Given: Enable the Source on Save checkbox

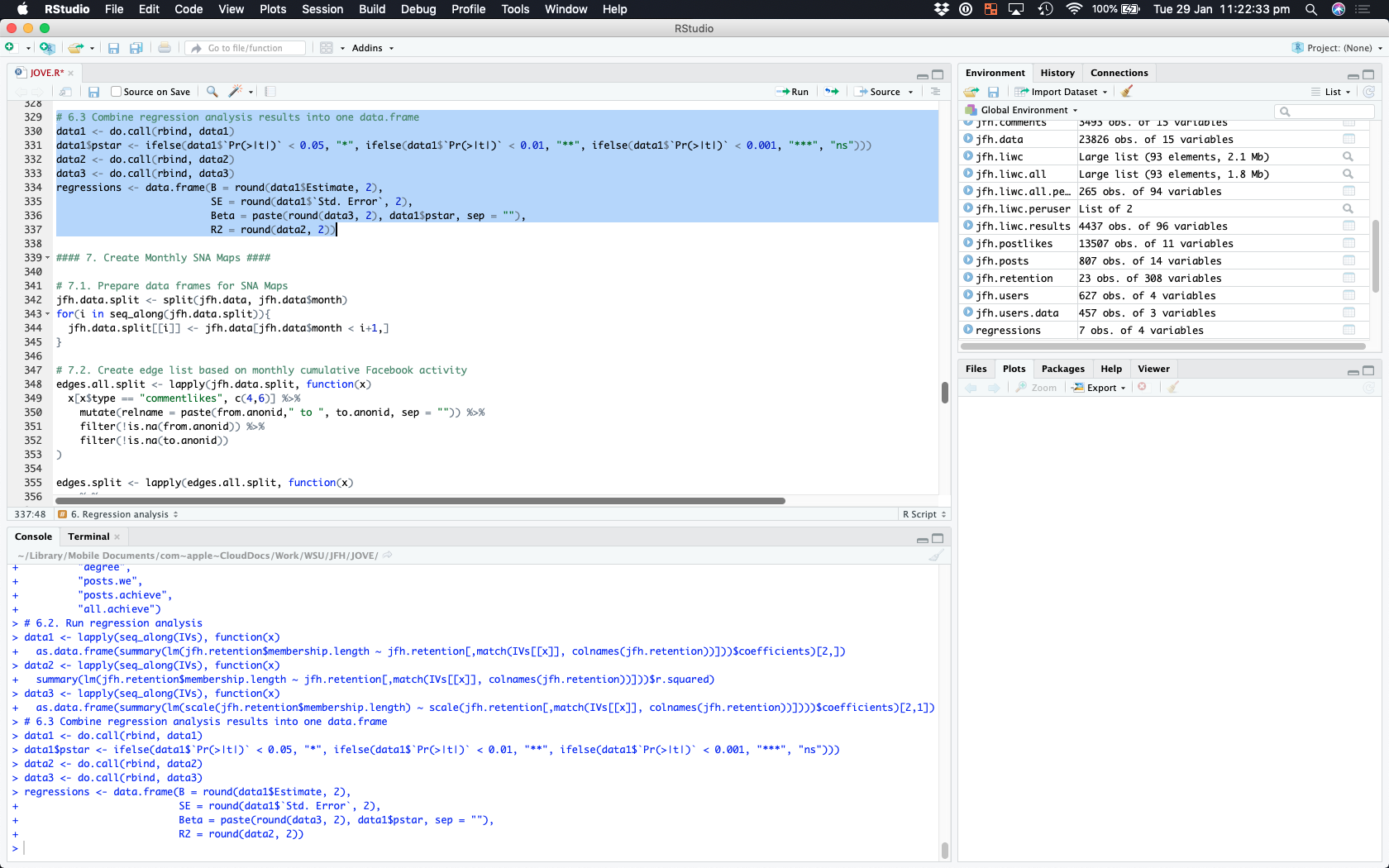Looking at the screenshot, I should (117, 92).
